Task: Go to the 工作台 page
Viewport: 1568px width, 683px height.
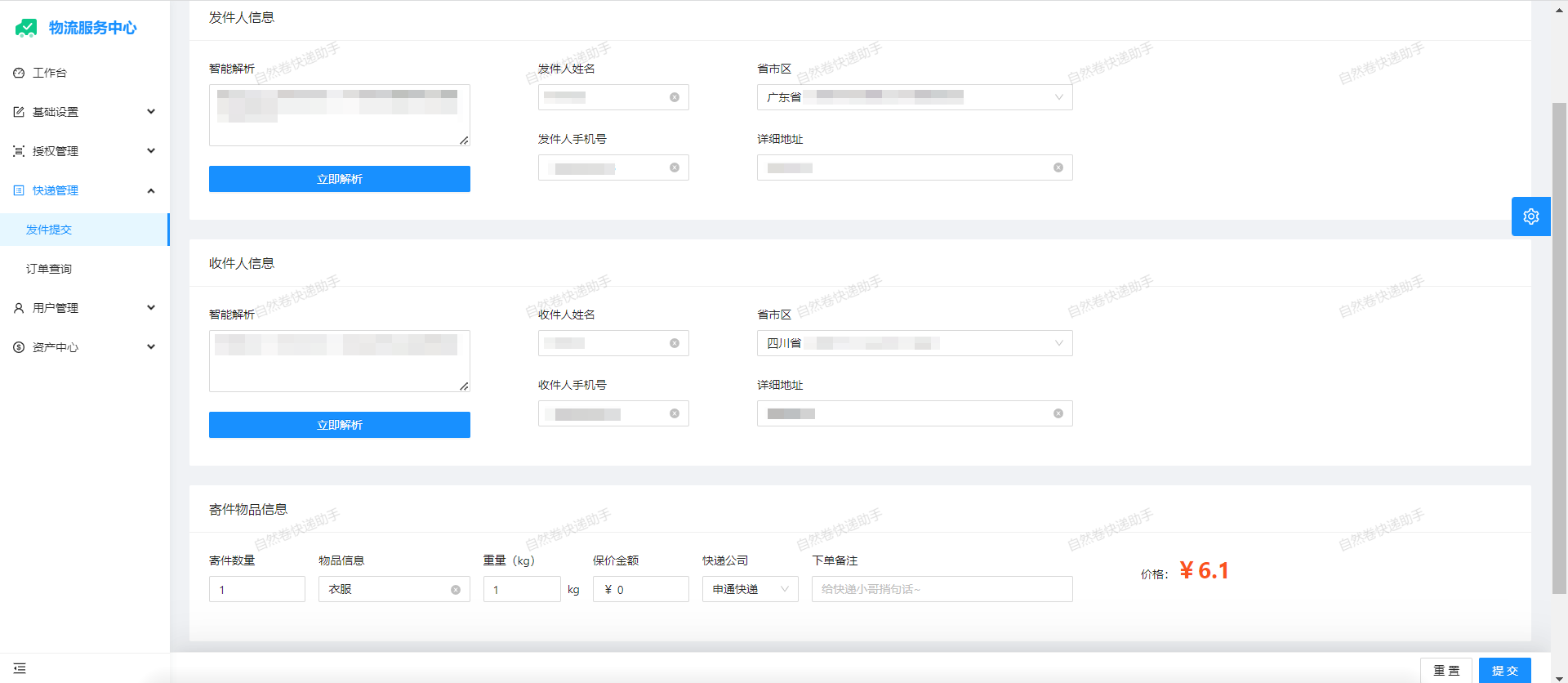Action: [x=49, y=73]
